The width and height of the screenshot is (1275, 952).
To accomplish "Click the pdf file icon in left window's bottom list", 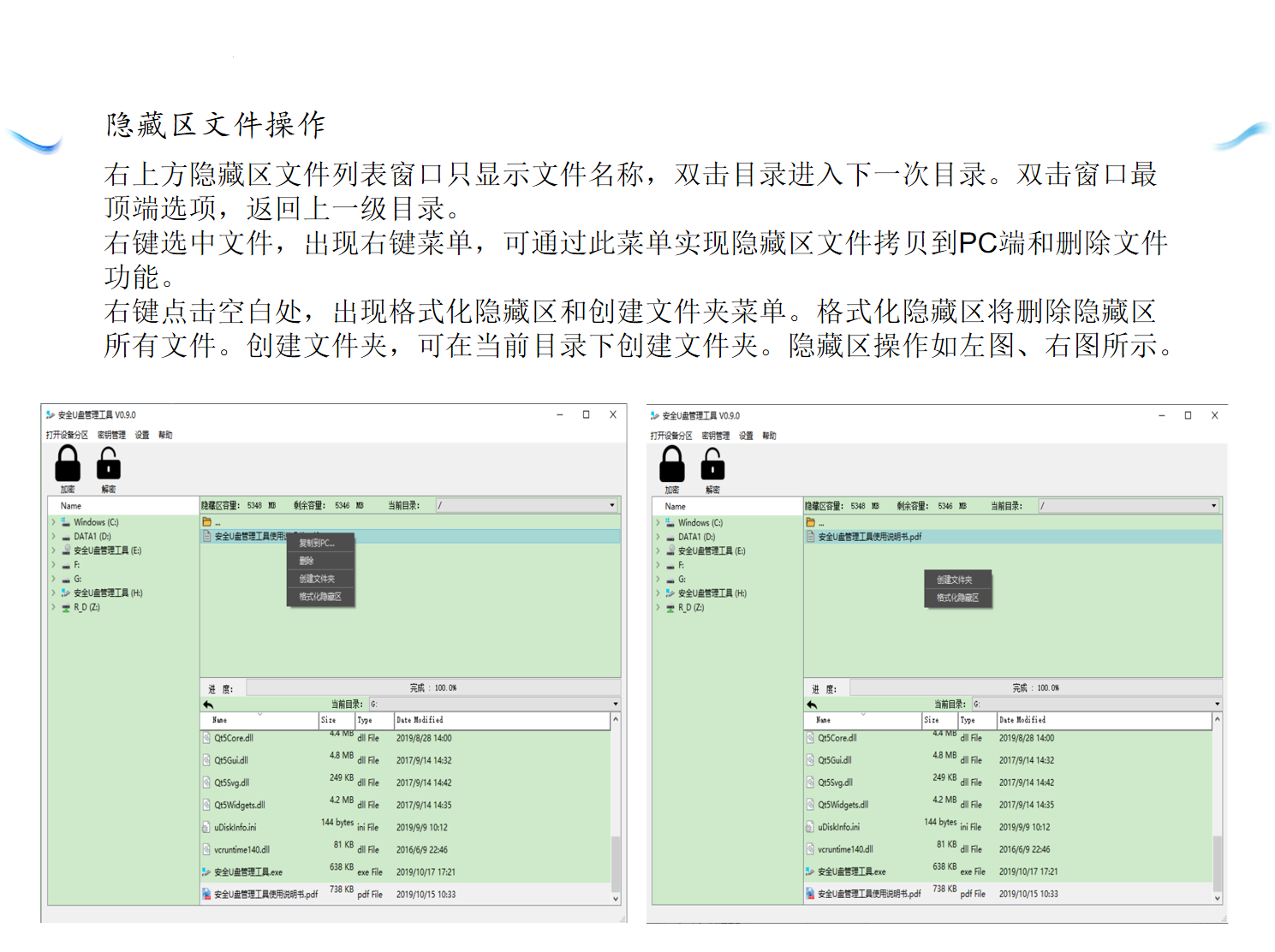I will point(206,894).
